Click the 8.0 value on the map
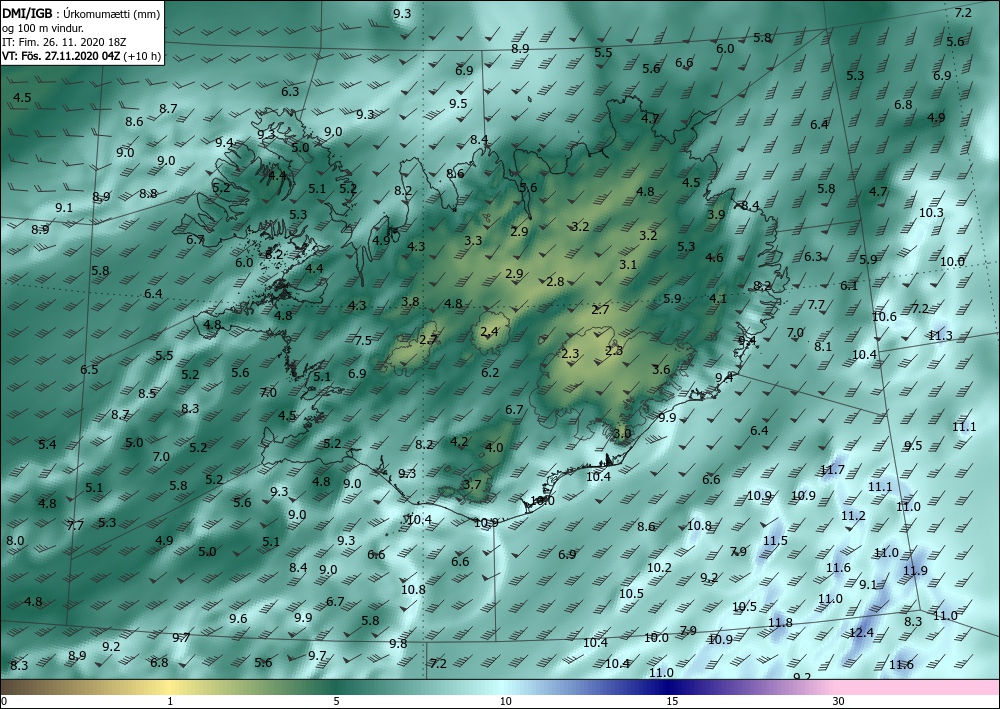Screen dimensions: 1000x709 (x=15, y=541)
